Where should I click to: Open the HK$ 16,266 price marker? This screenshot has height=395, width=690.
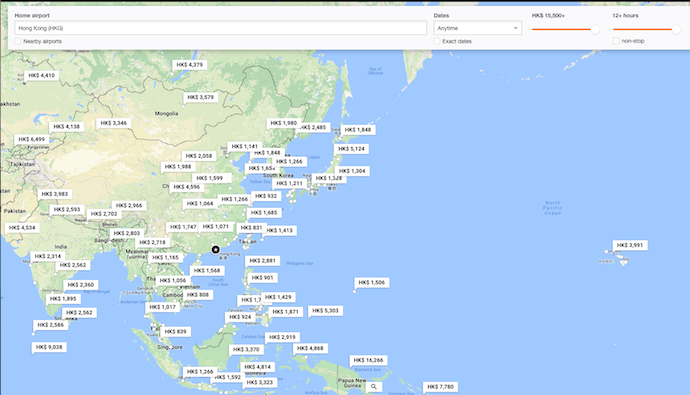point(368,360)
